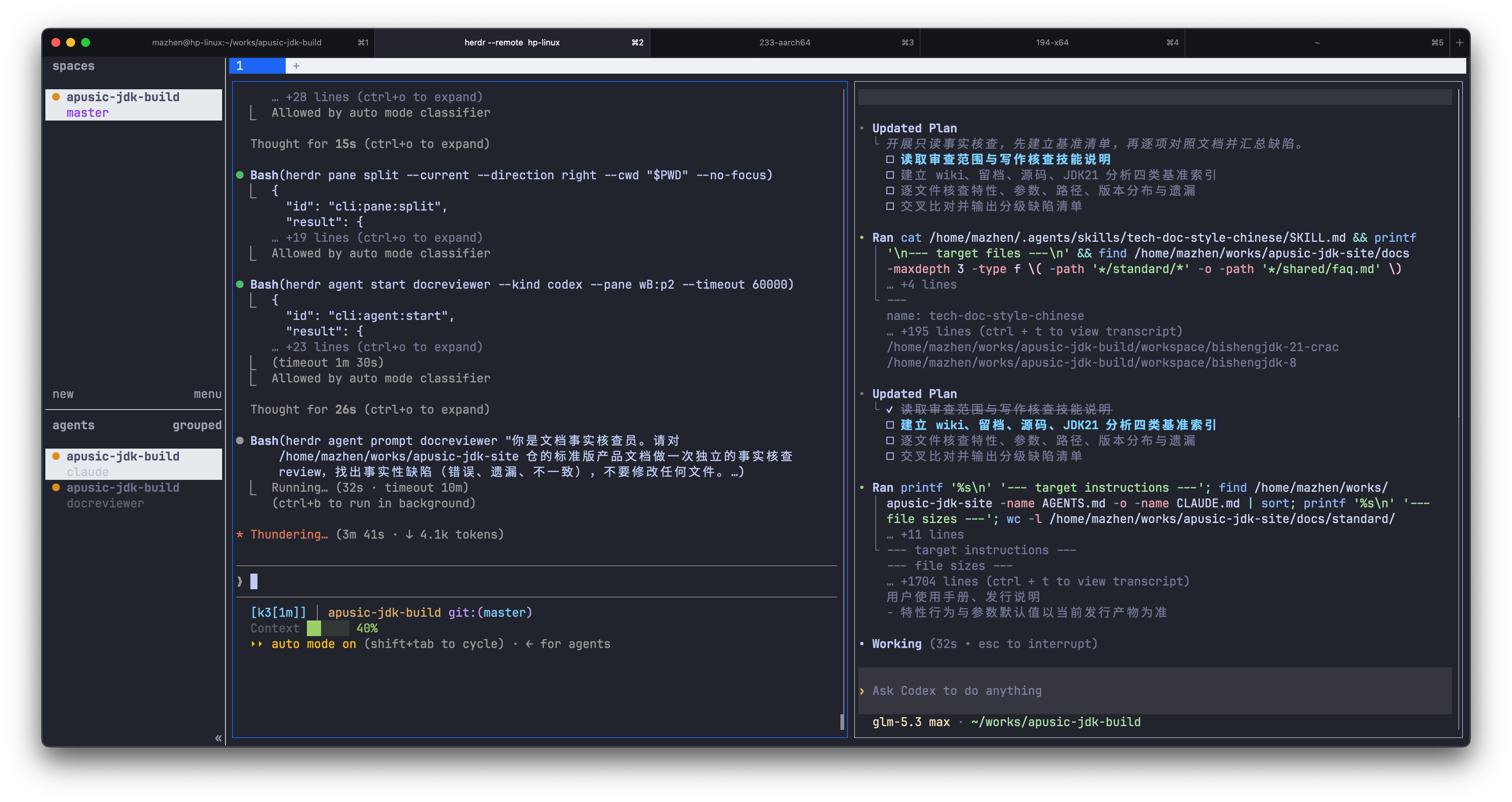Expand Thought for 26s block

(370, 410)
